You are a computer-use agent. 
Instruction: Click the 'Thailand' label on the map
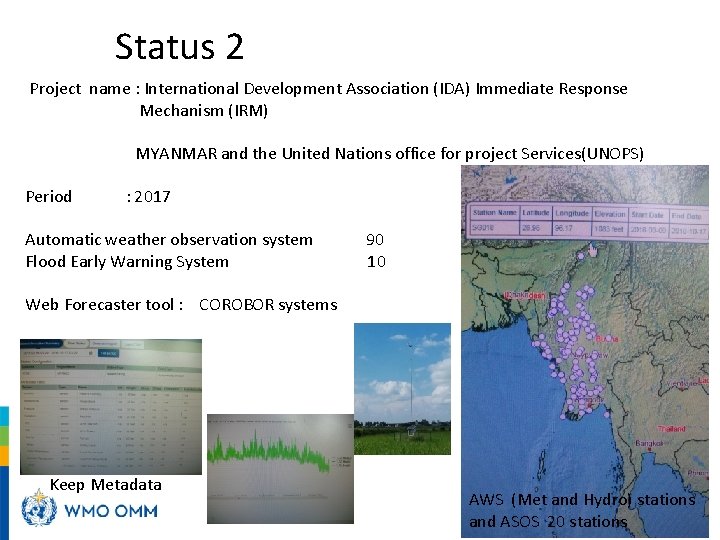click(671, 428)
